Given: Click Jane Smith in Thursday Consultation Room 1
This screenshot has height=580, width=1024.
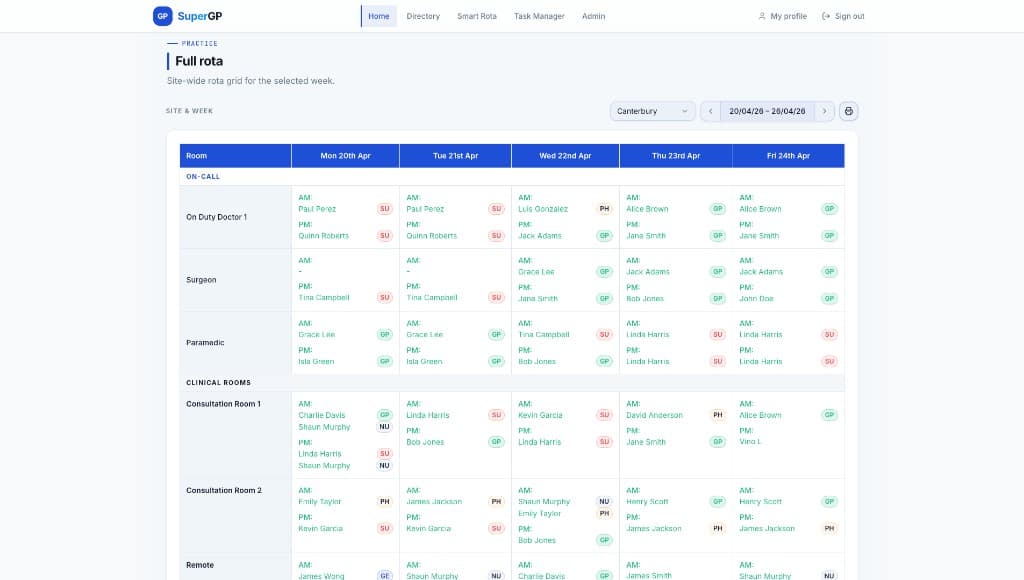Looking at the screenshot, I should click(646, 442).
